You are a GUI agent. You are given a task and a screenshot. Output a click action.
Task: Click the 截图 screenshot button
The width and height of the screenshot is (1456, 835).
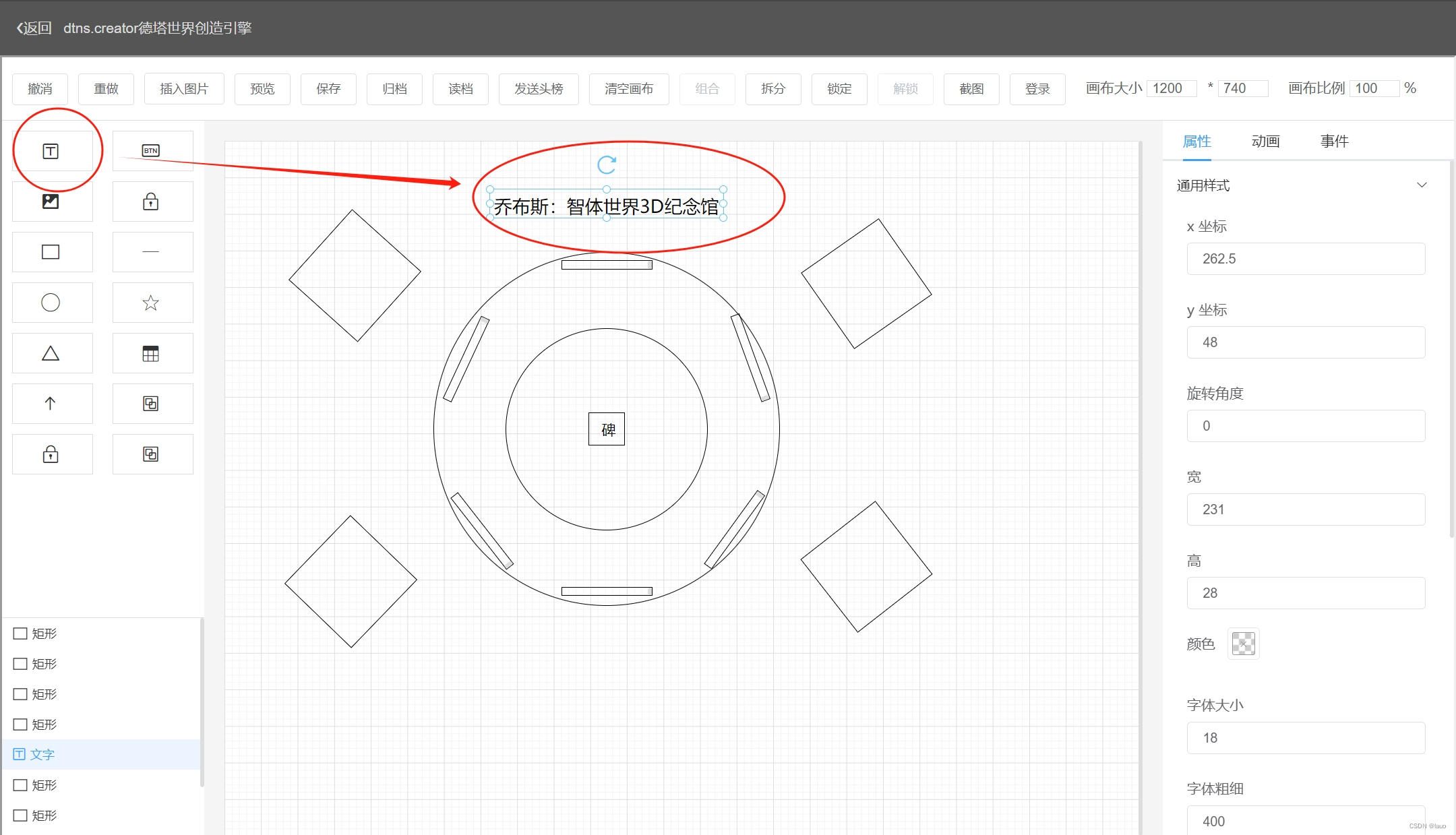point(972,89)
